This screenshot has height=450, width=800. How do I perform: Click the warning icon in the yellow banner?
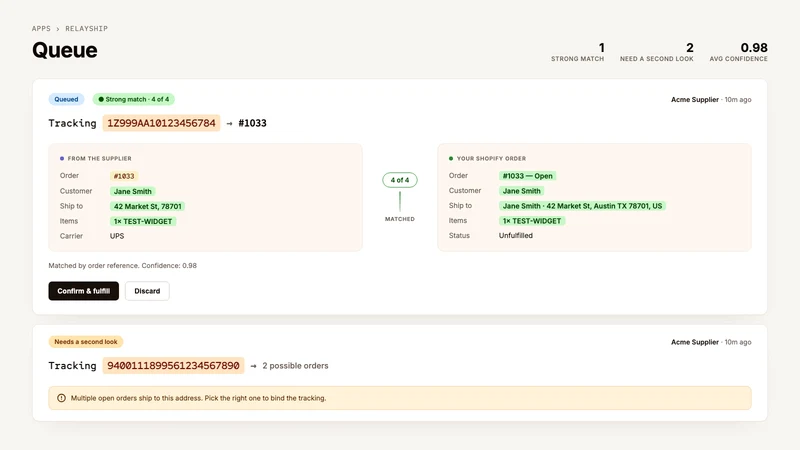click(61, 398)
